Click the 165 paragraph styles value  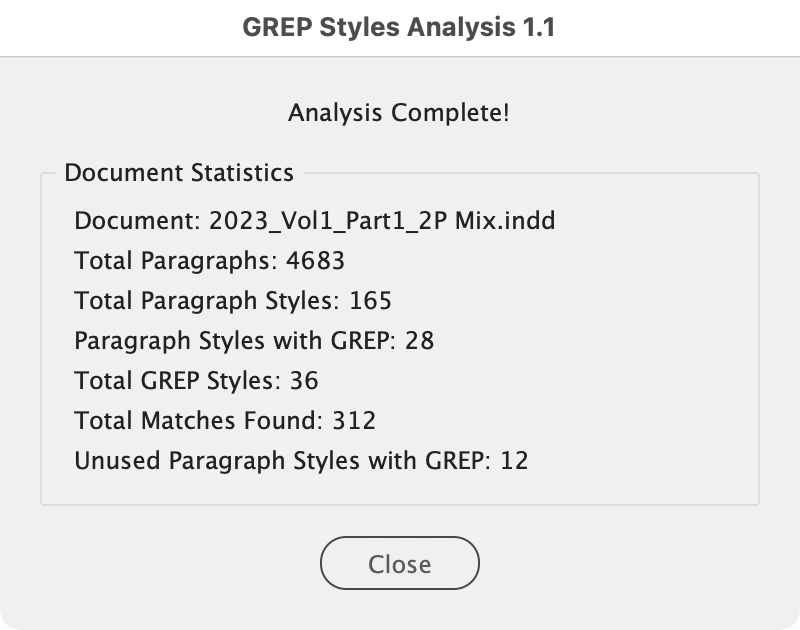[x=370, y=300]
